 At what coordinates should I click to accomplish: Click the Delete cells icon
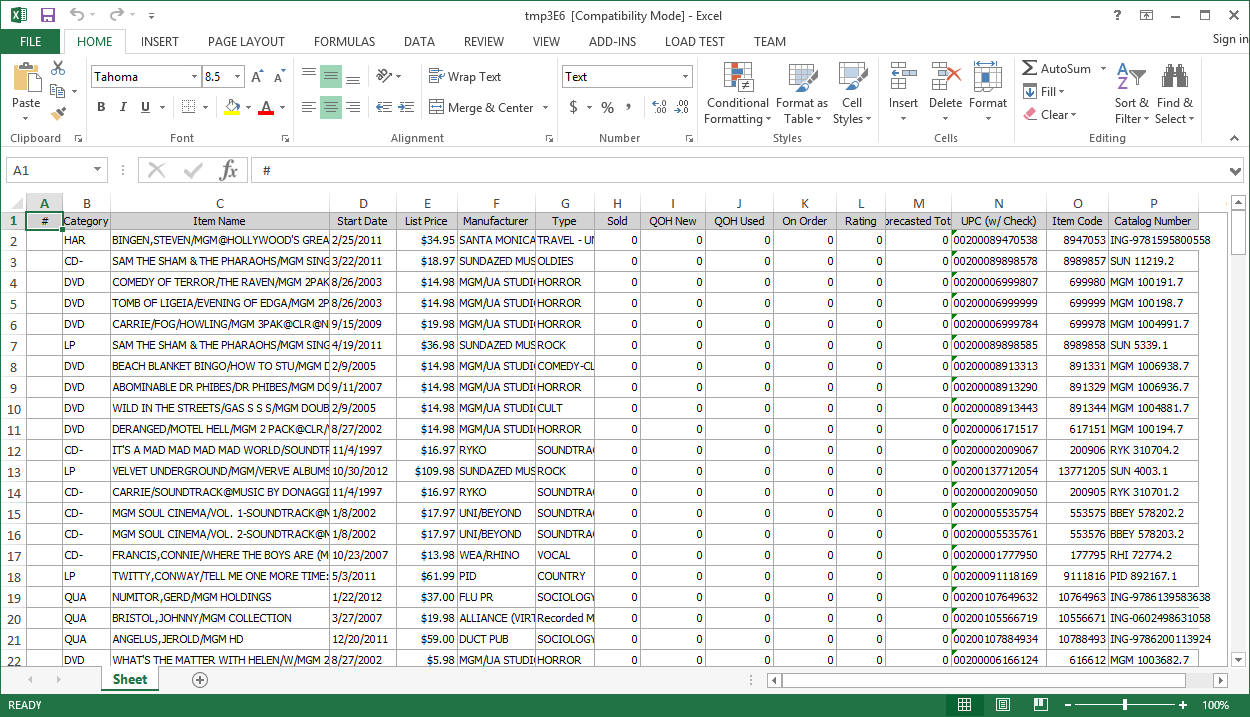[x=945, y=76]
